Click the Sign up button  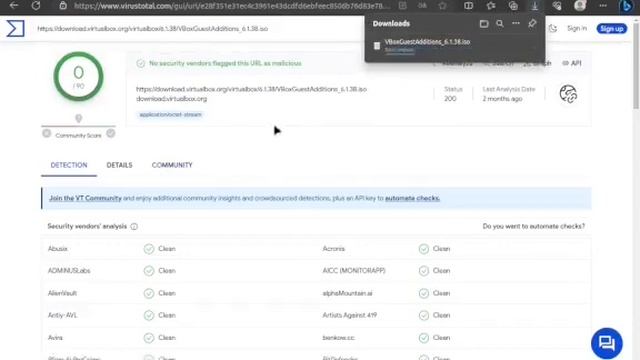[x=611, y=29]
